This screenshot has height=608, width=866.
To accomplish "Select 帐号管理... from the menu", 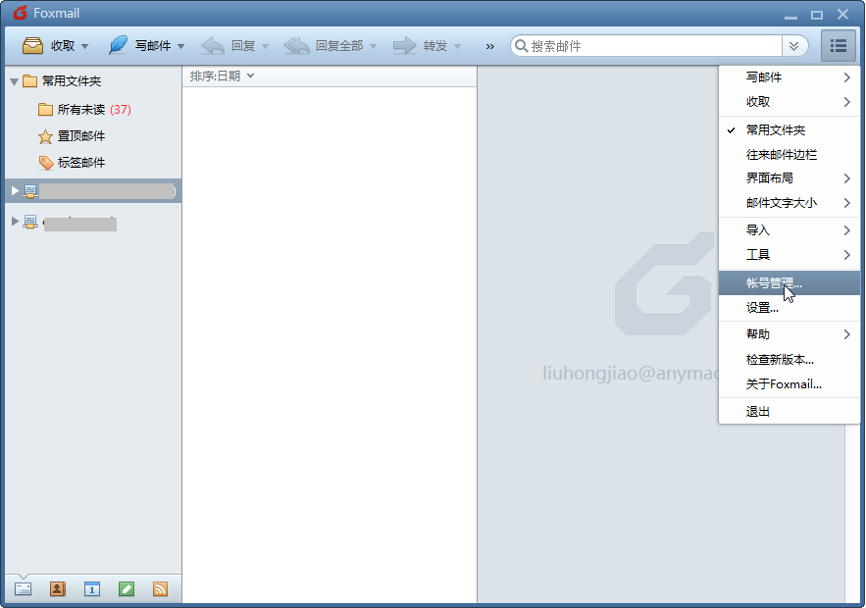I will (x=773, y=283).
